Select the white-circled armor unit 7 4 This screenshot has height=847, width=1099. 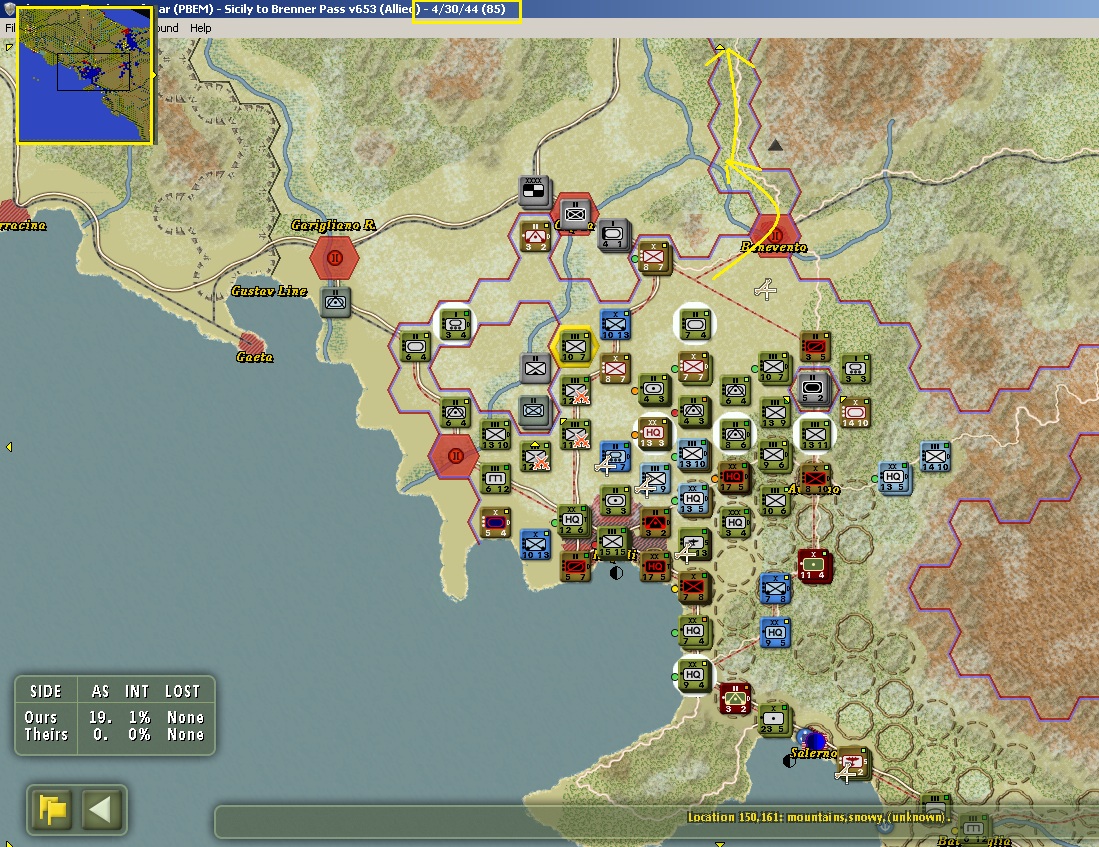(695, 324)
